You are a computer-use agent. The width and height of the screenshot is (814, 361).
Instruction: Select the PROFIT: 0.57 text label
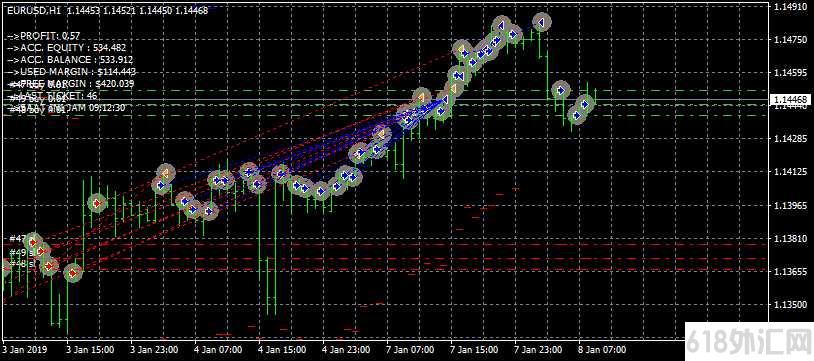click(51, 35)
